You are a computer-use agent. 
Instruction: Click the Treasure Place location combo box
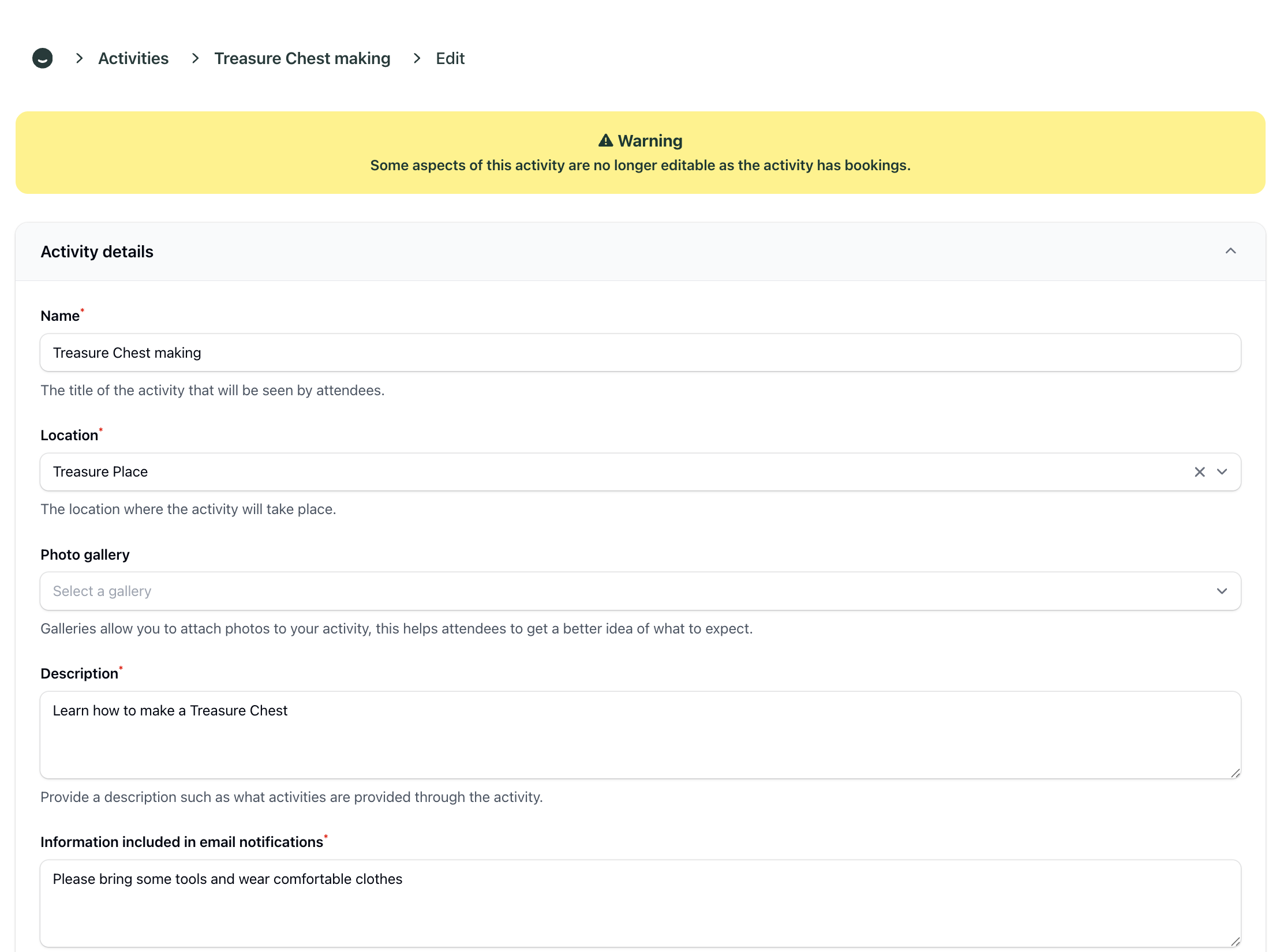coord(640,472)
